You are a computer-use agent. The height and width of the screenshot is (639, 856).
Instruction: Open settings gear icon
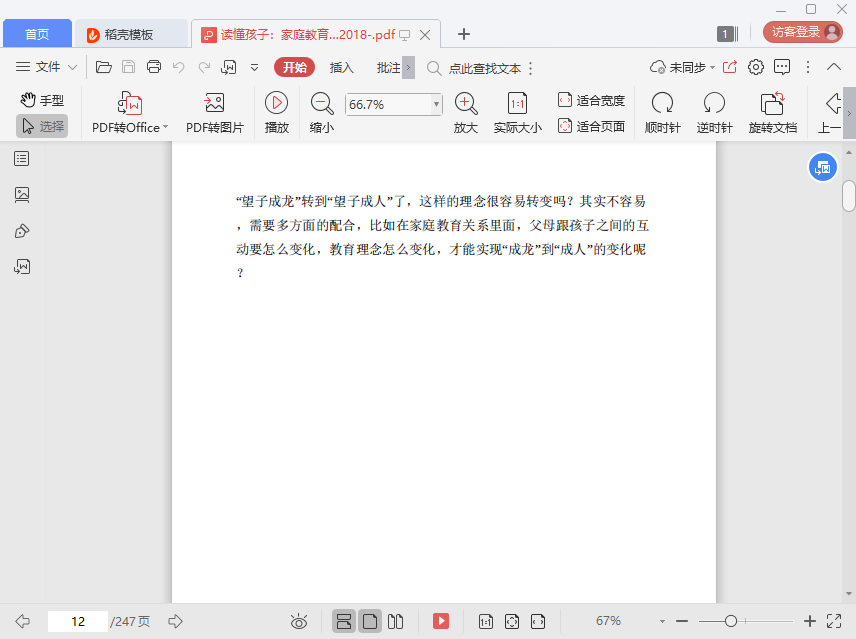756,67
